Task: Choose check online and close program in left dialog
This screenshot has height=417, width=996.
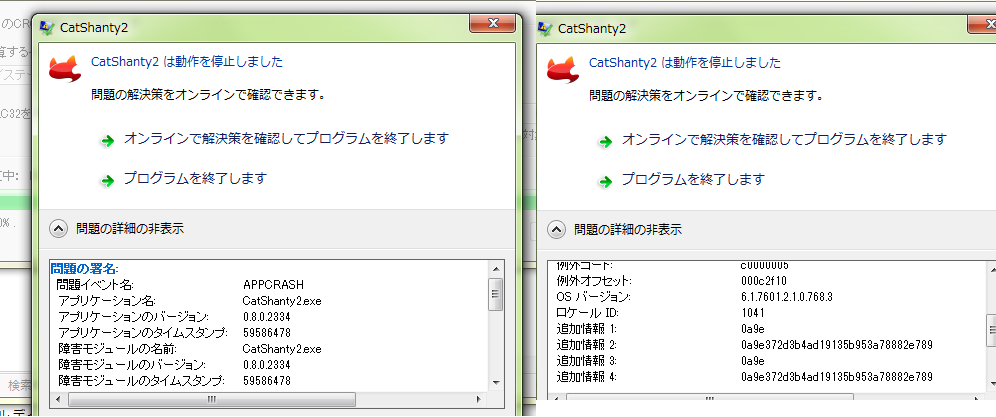Action: pos(286,138)
